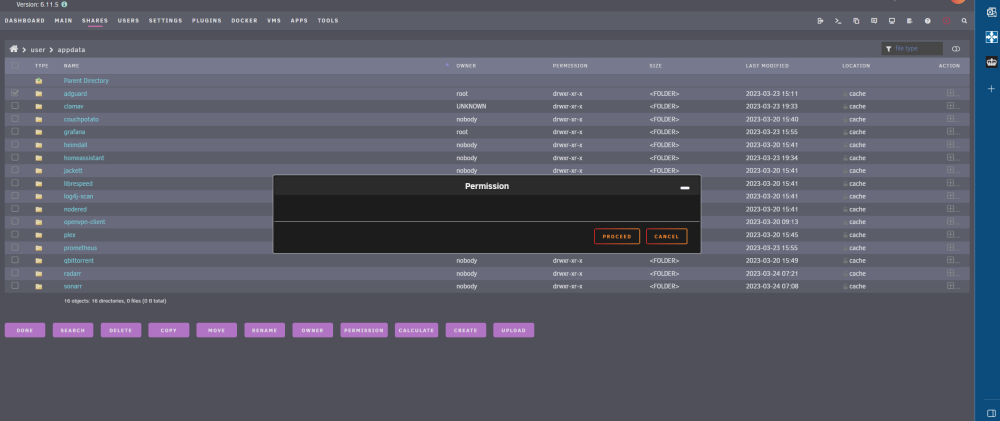Viewport: 1000px width, 421px height.
Task: Click the action icon for sonarr row
Action: tap(953, 286)
